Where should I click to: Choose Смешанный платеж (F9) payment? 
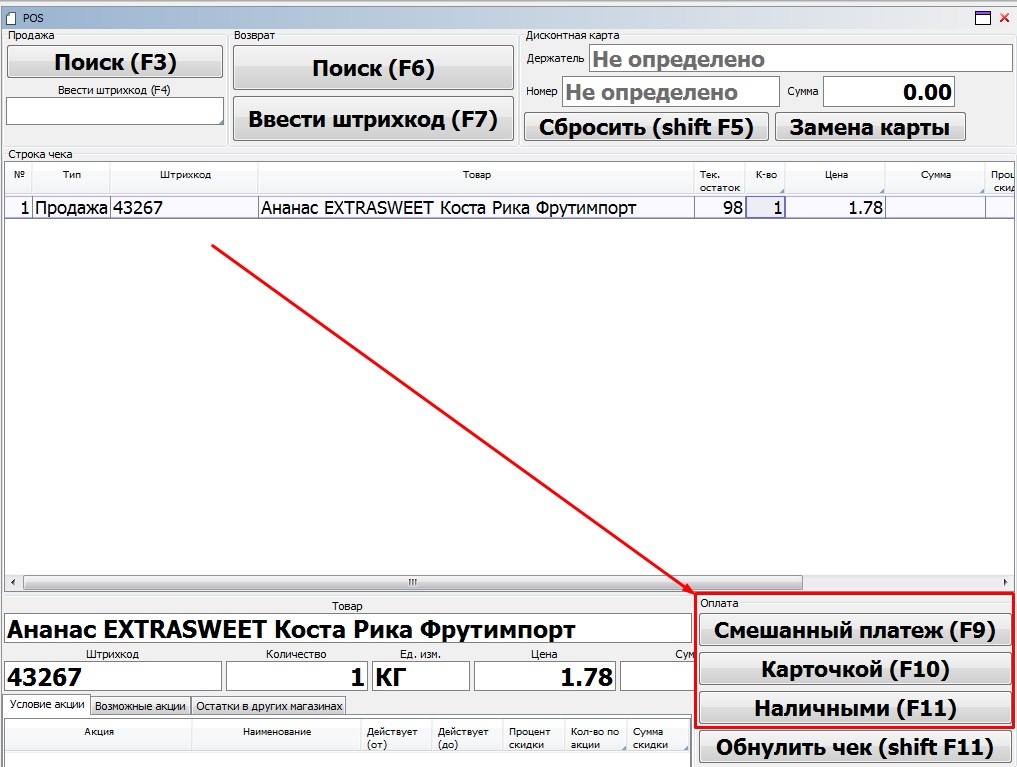855,631
